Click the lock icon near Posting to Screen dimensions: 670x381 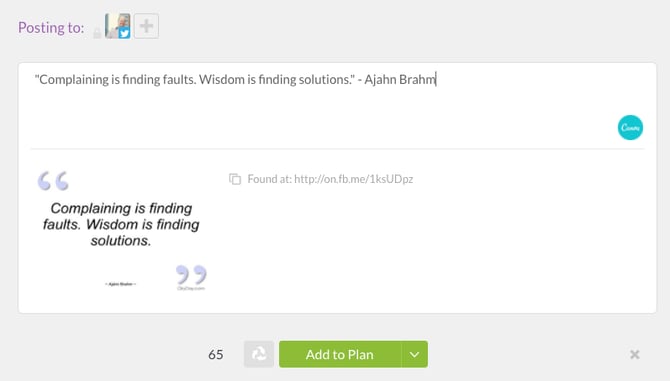click(x=97, y=32)
